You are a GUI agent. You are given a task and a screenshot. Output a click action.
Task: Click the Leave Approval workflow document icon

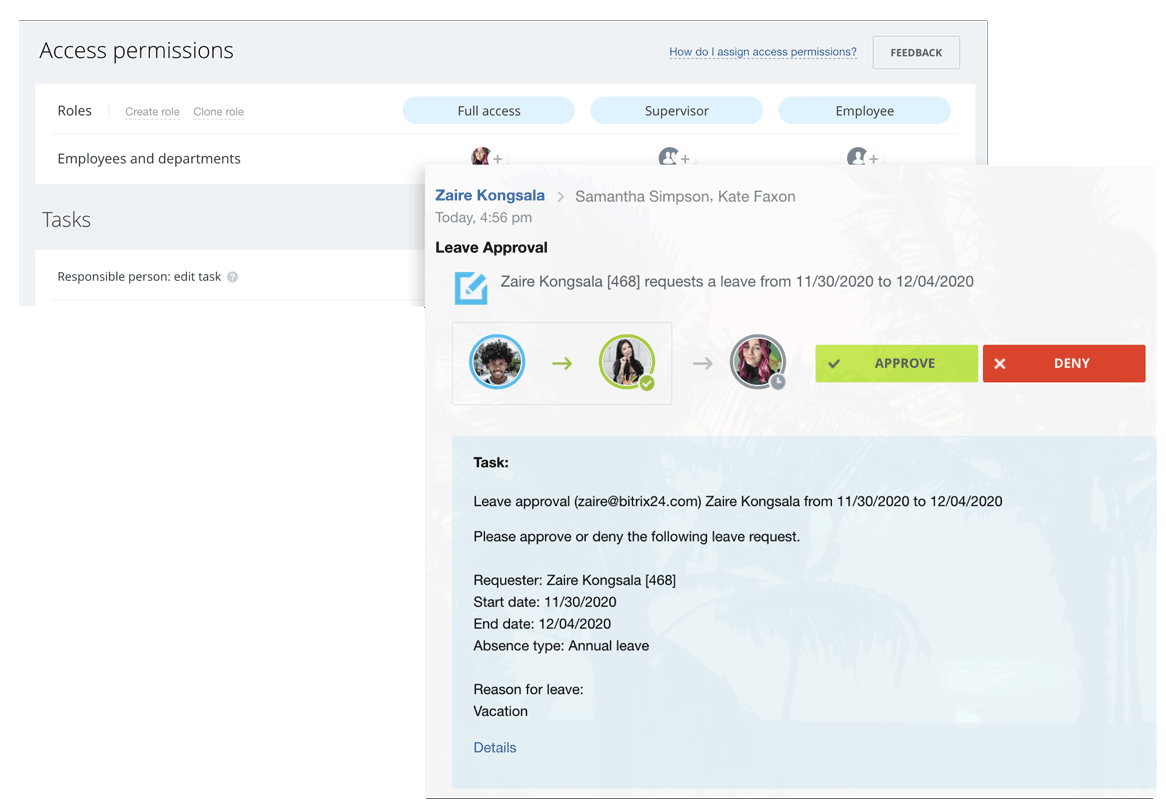pos(471,287)
